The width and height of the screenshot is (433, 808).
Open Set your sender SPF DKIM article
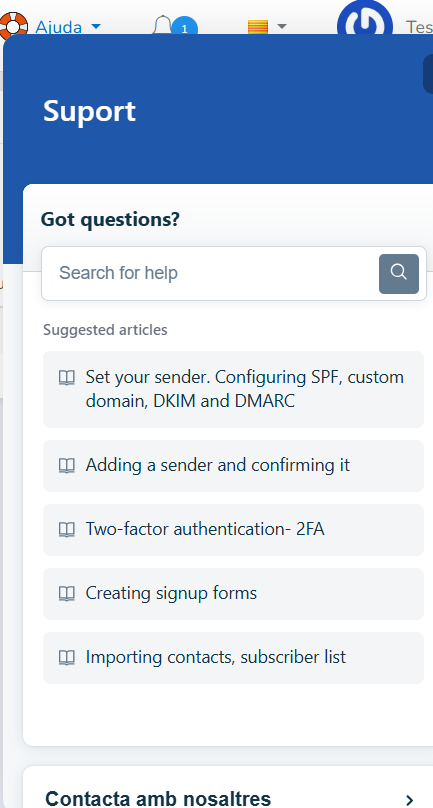pos(233,390)
